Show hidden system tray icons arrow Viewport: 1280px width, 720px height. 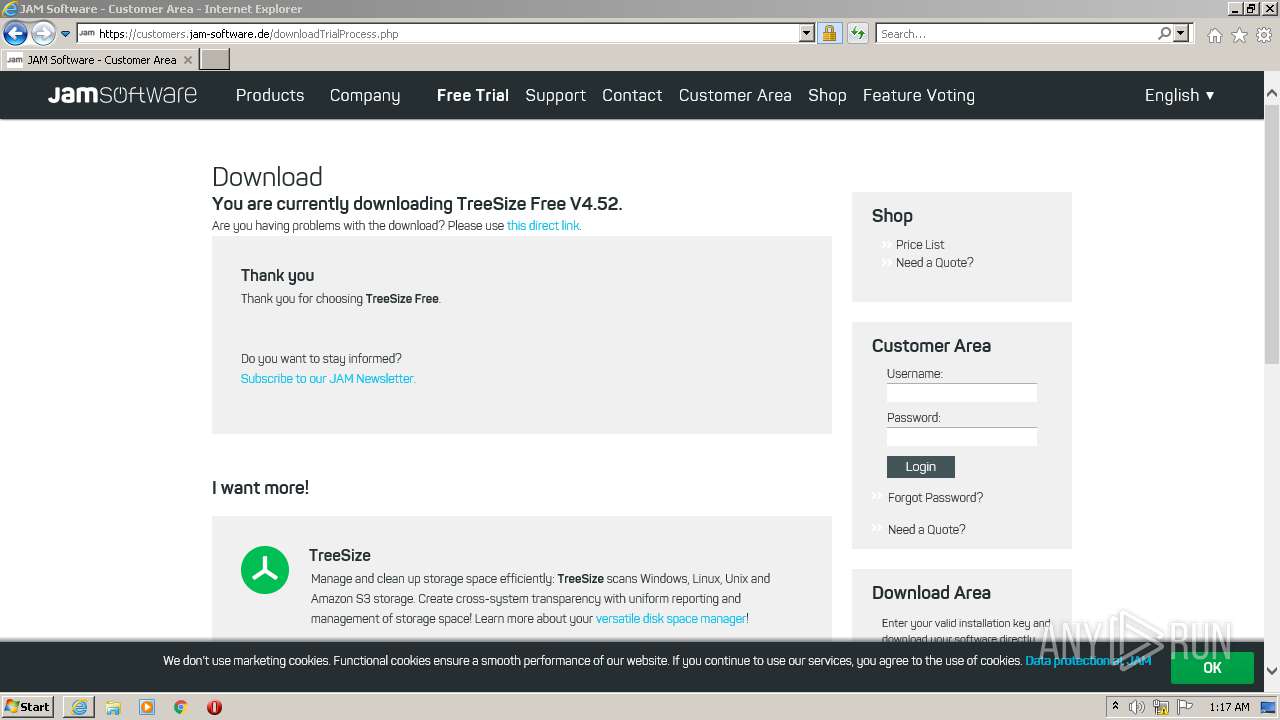(1115, 707)
